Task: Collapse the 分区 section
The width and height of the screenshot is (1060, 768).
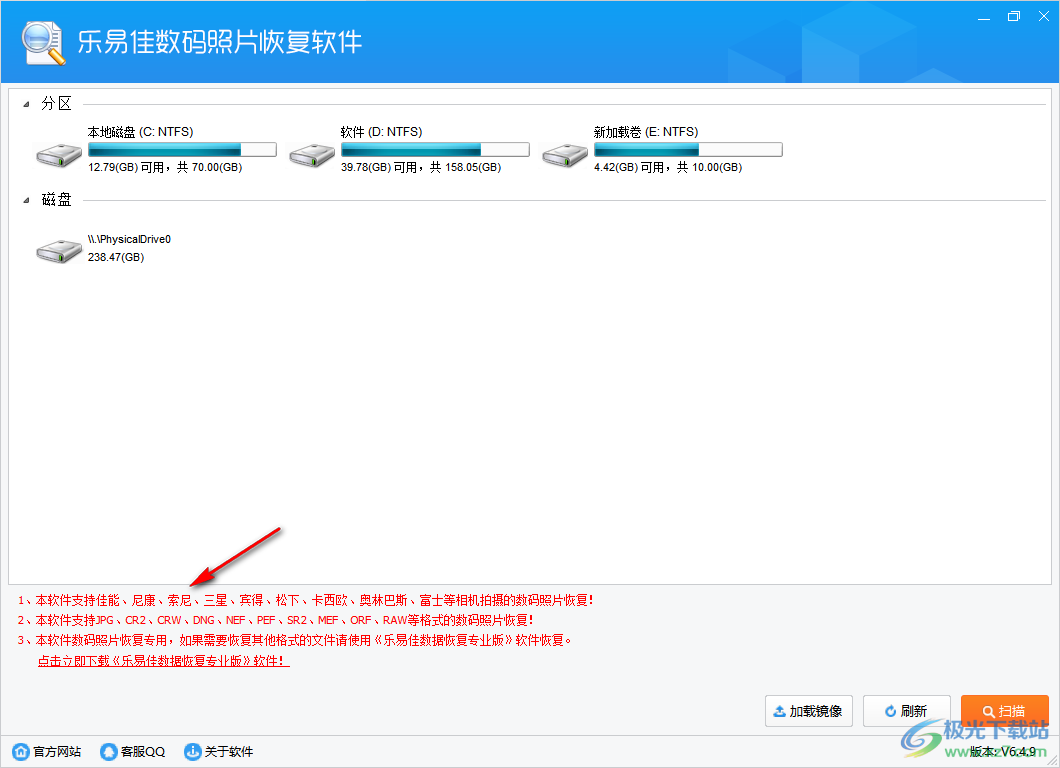Action: click(x=26, y=104)
